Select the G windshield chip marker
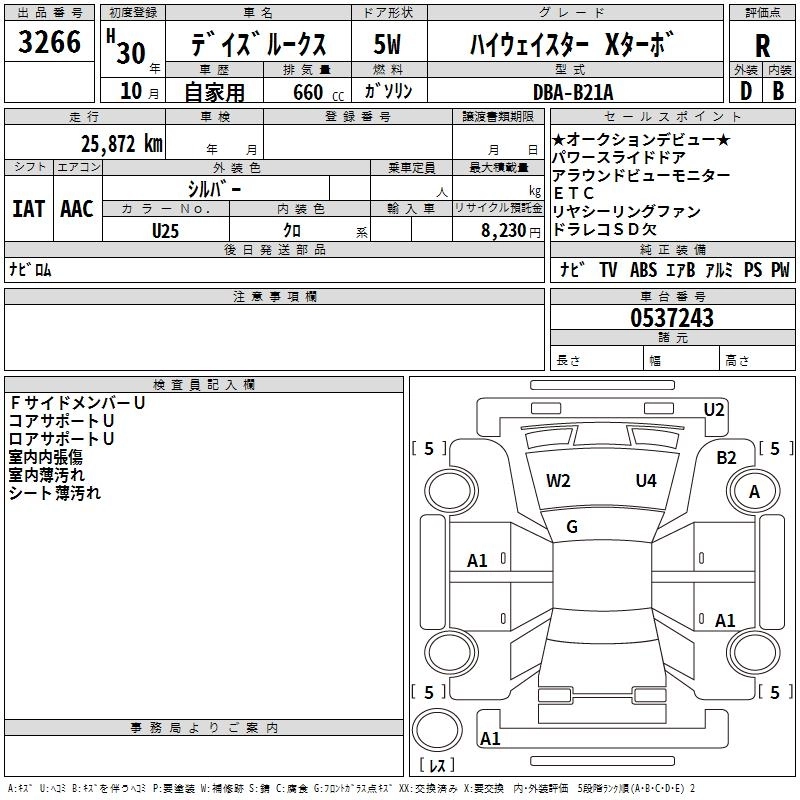The height and width of the screenshot is (800, 800). [572, 527]
